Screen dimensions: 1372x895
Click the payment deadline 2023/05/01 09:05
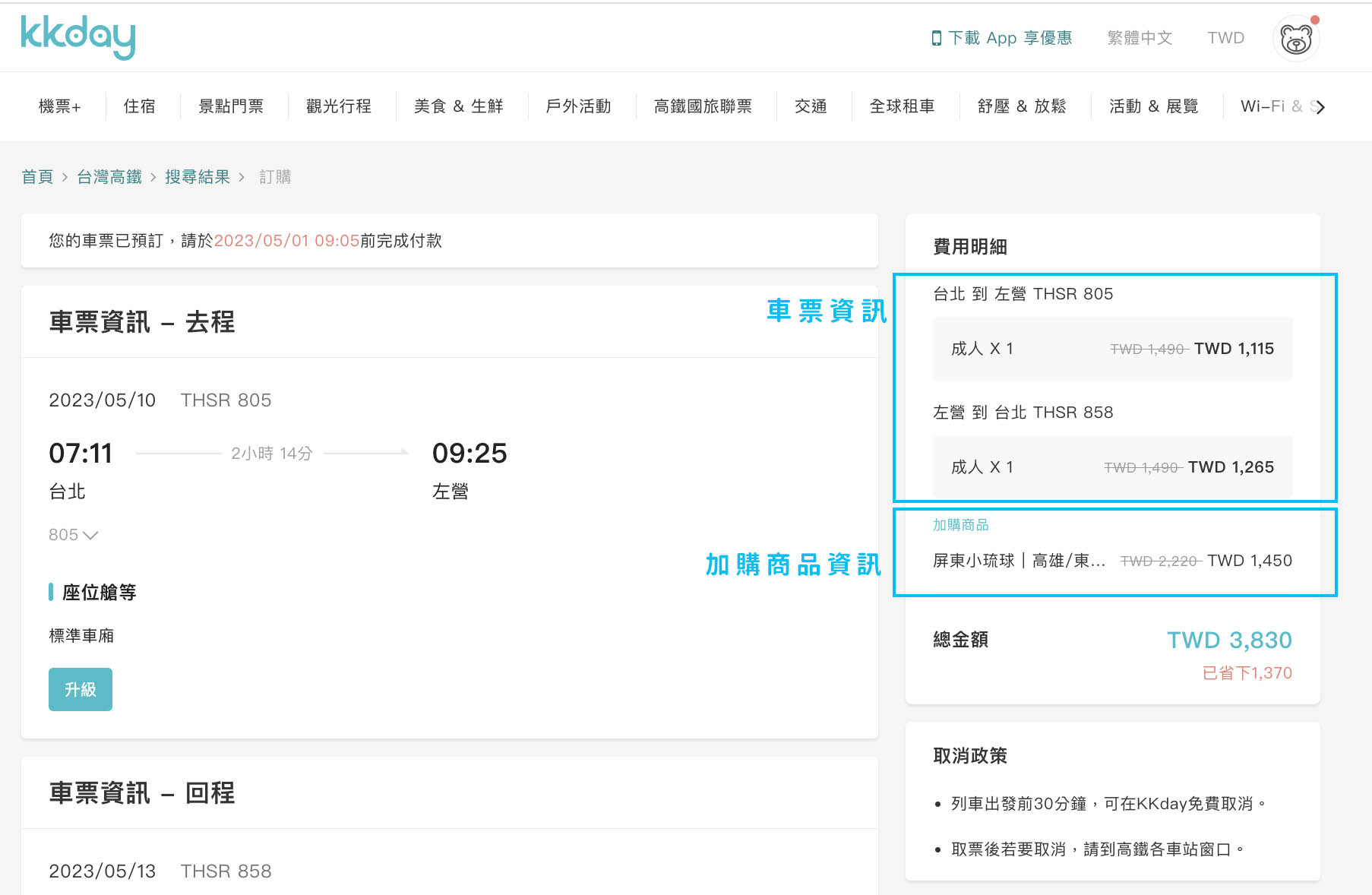coord(286,241)
